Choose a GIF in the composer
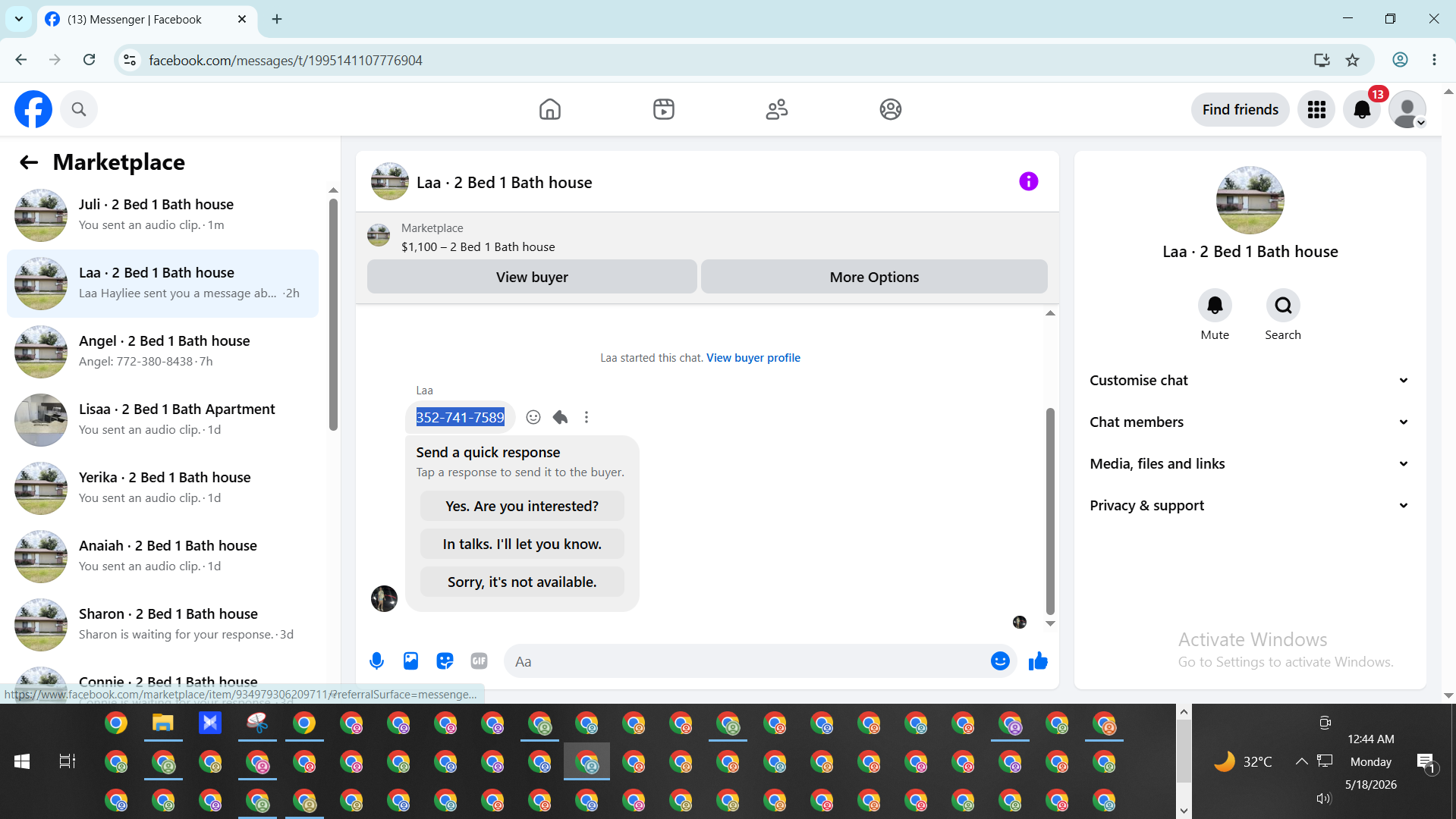The width and height of the screenshot is (1456, 819). (479, 661)
